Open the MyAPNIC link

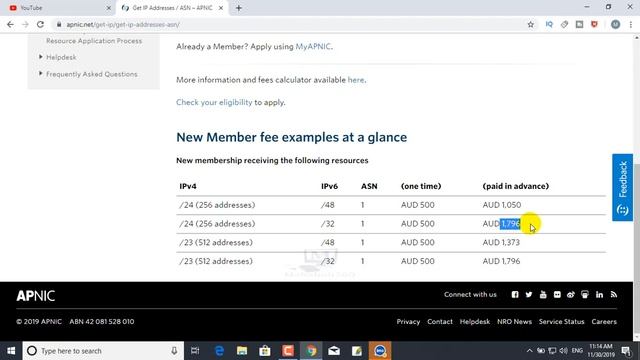[x=313, y=47]
